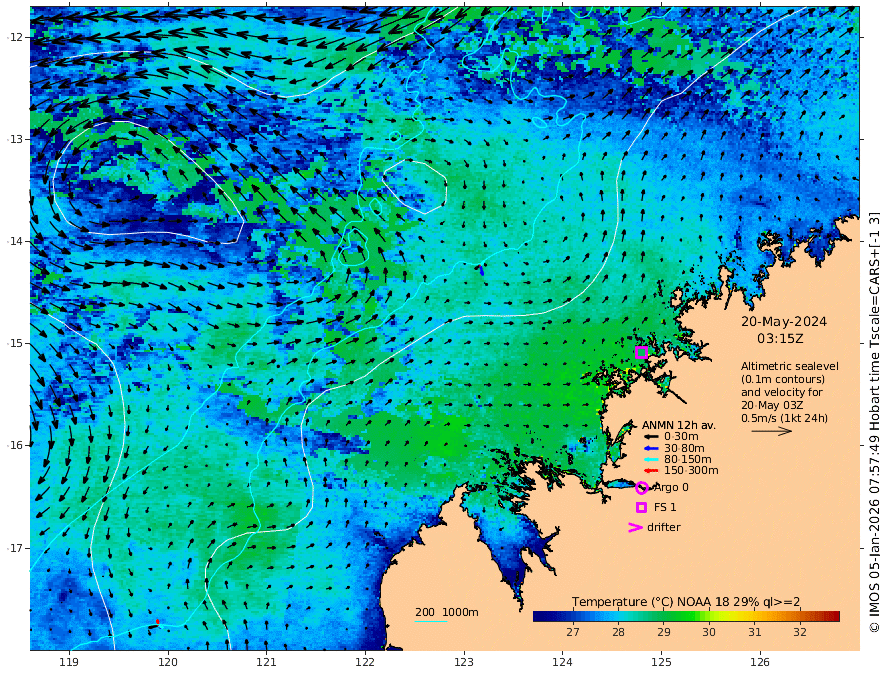Click the 123 longitude axis label

(464, 663)
